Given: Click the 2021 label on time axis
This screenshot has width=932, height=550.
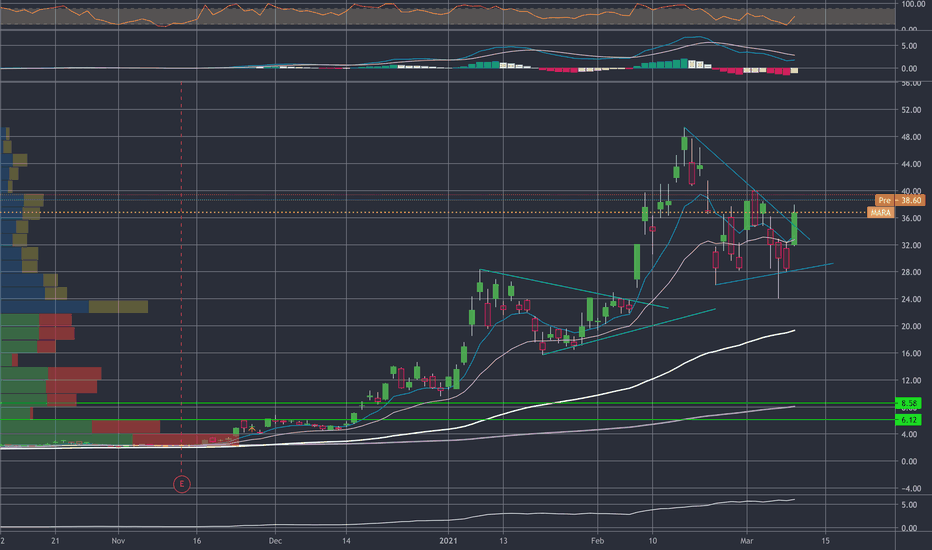Looking at the screenshot, I should click(x=448, y=540).
